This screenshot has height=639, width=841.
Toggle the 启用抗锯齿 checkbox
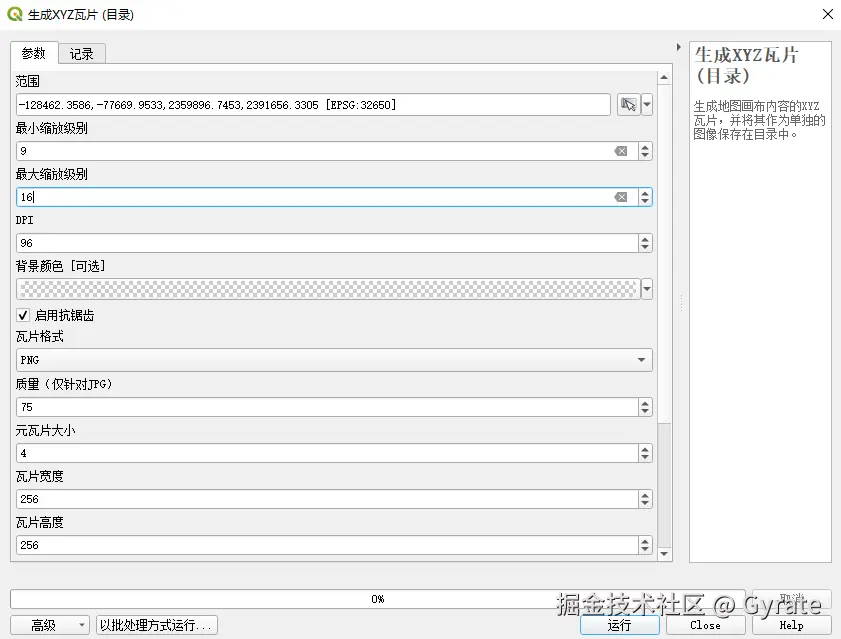pyautogui.click(x=23, y=315)
